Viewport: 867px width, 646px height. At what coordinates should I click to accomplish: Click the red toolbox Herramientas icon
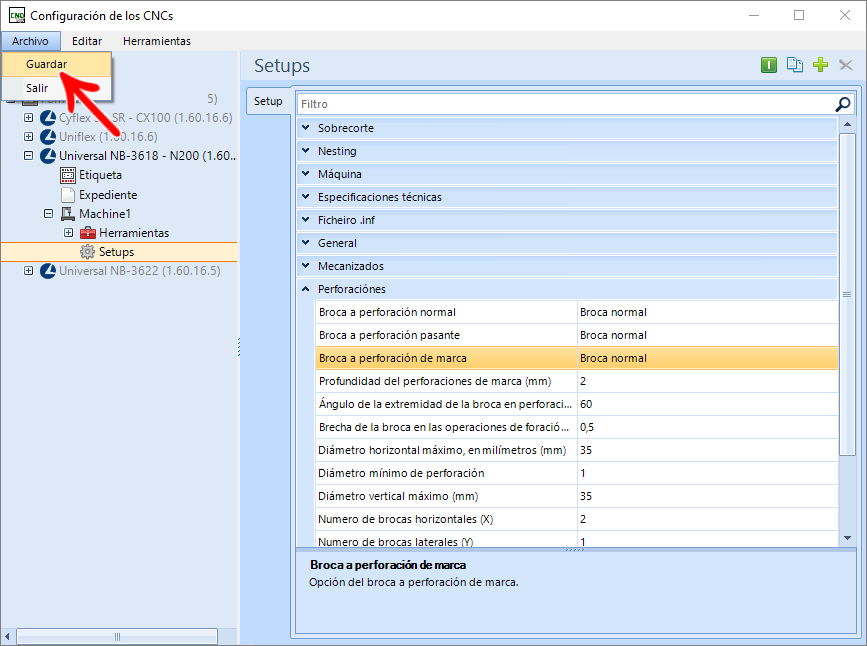88,233
